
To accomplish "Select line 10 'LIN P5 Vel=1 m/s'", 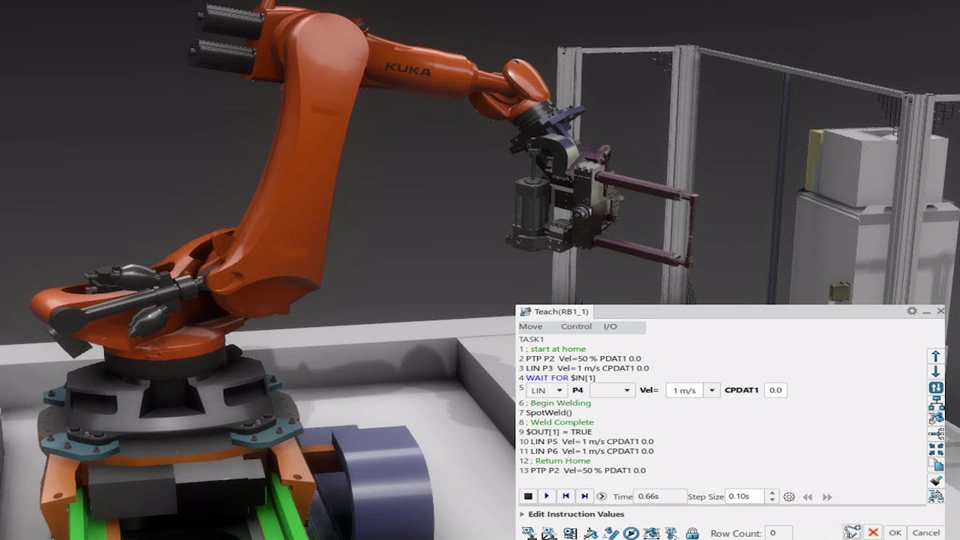I will (586, 441).
